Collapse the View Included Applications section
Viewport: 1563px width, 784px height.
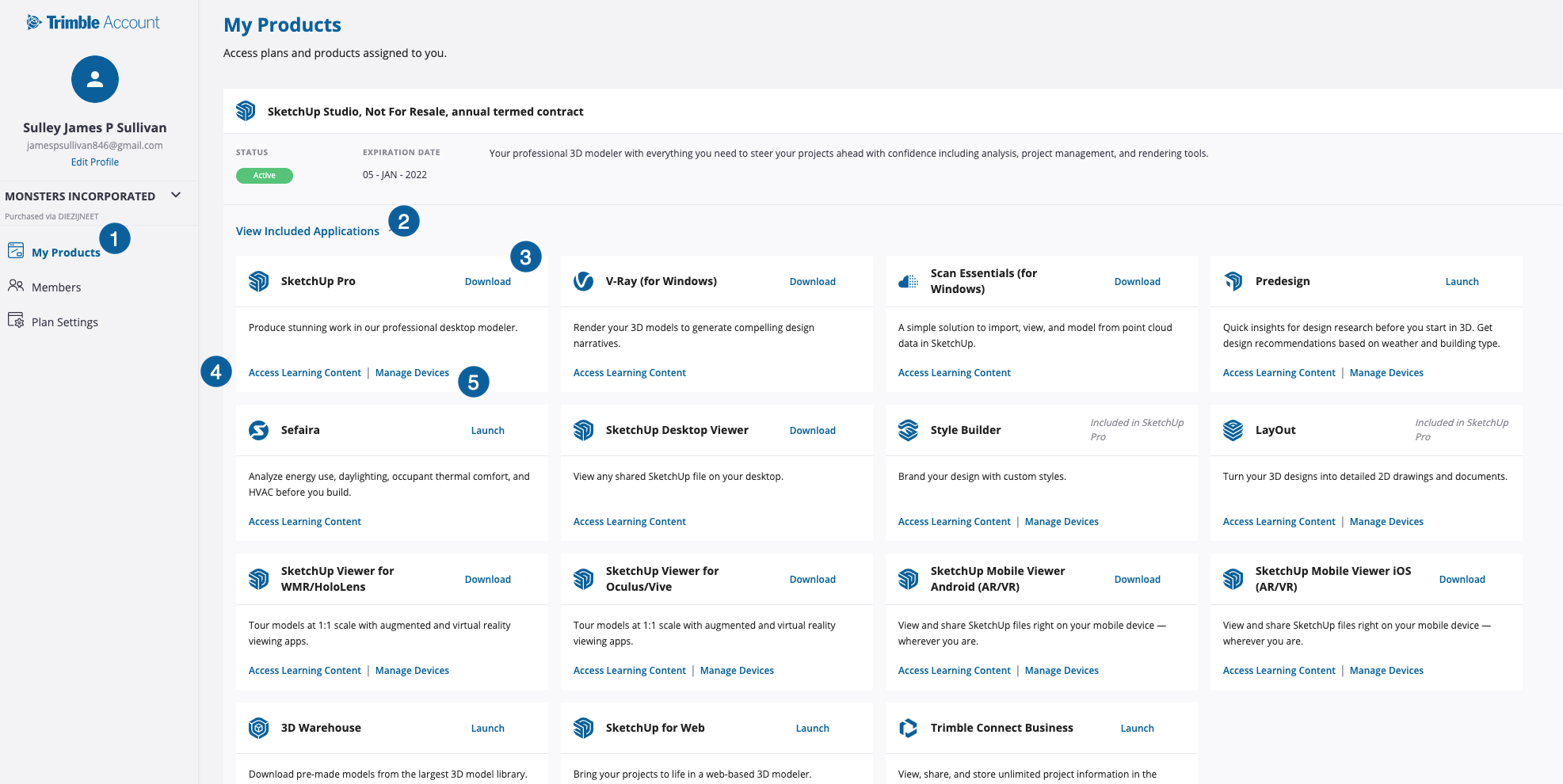[x=307, y=231]
